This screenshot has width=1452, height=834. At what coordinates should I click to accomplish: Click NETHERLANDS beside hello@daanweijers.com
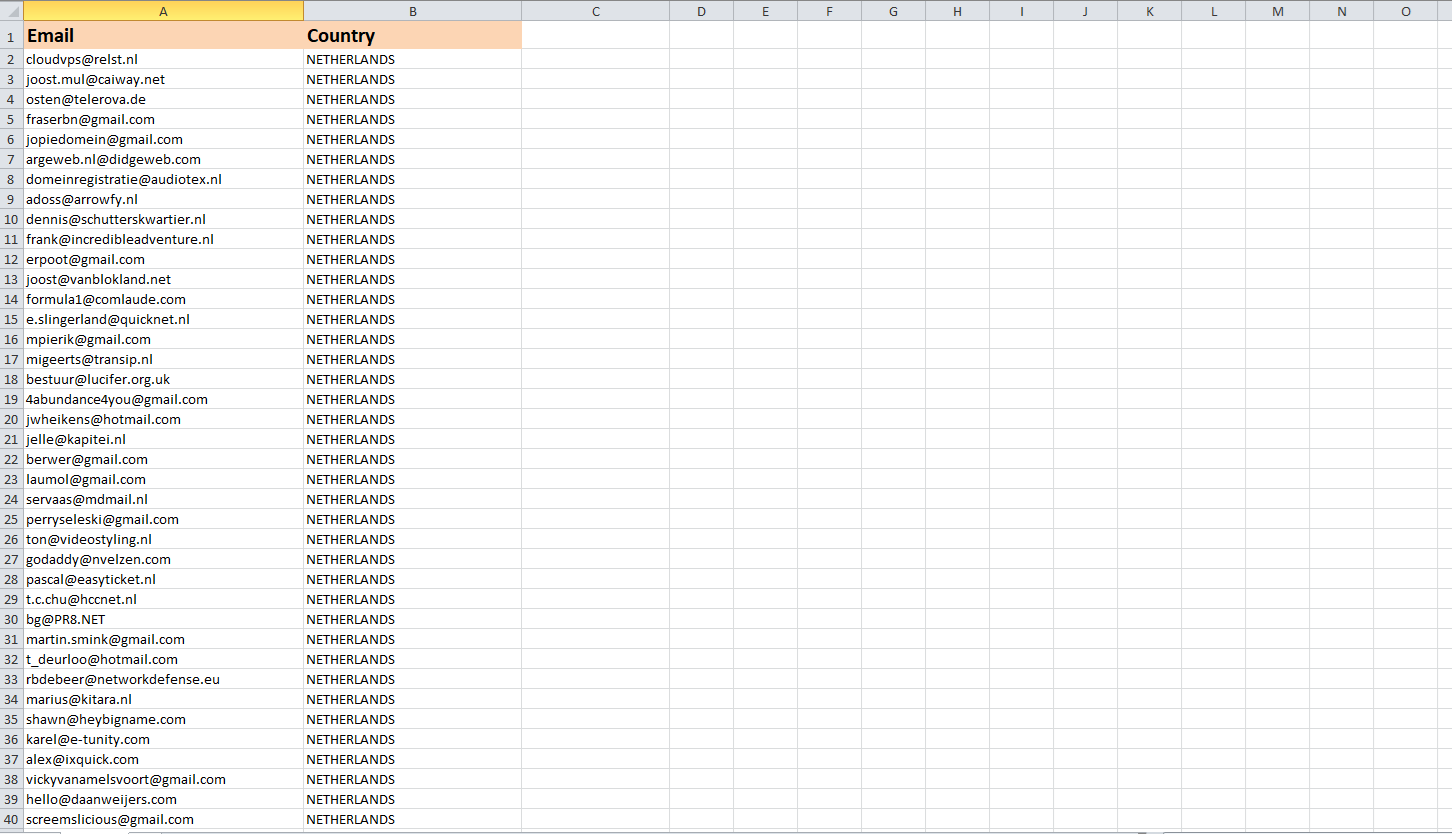412,799
